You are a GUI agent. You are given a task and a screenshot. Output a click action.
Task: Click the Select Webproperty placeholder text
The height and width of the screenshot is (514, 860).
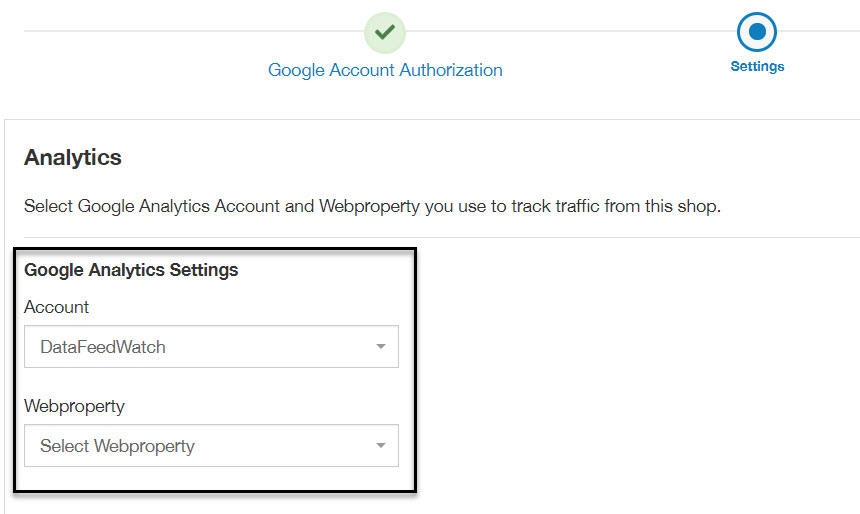click(117, 446)
